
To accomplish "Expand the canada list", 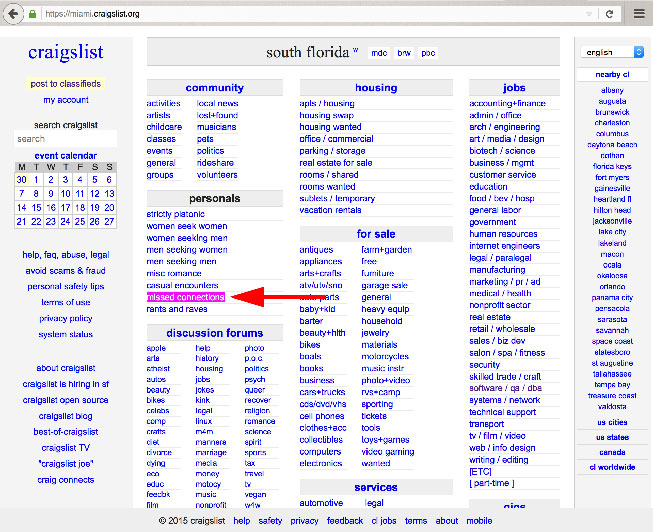I will point(612,452).
